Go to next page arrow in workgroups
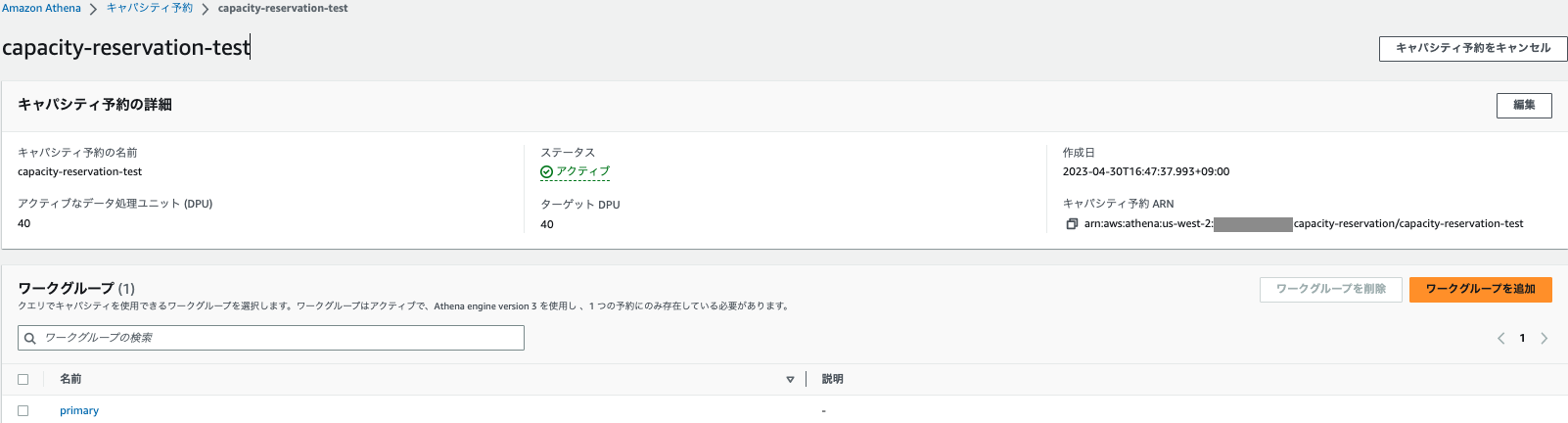 [1545, 338]
